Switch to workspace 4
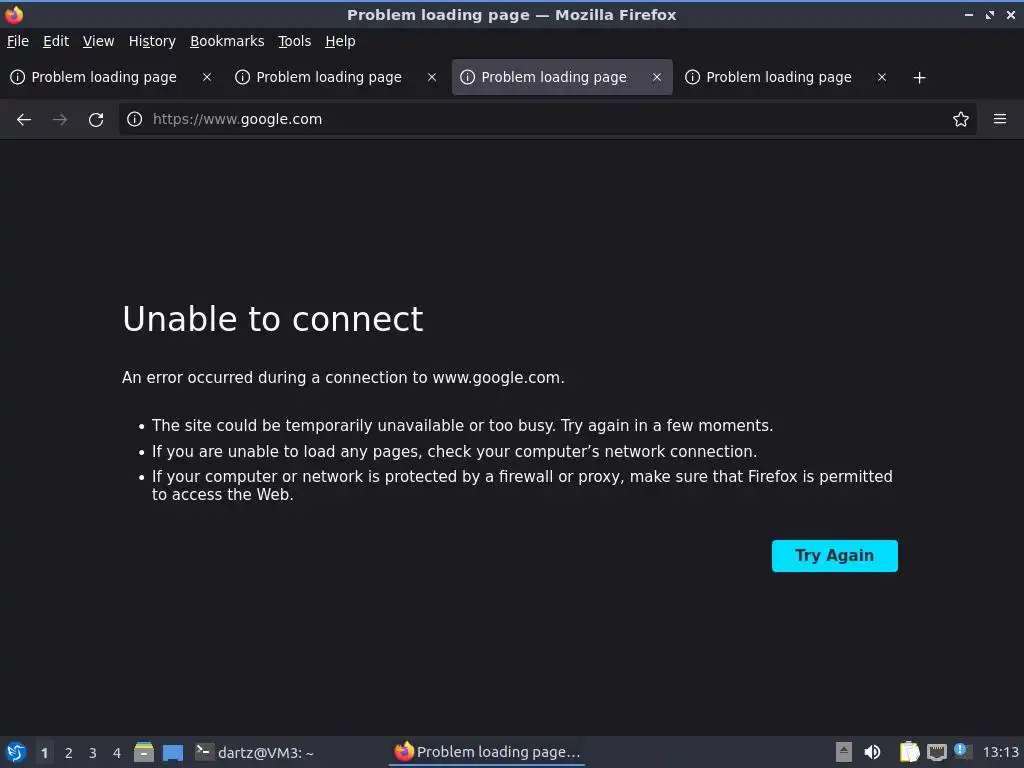Viewport: 1024px width, 768px height. pos(117,753)
